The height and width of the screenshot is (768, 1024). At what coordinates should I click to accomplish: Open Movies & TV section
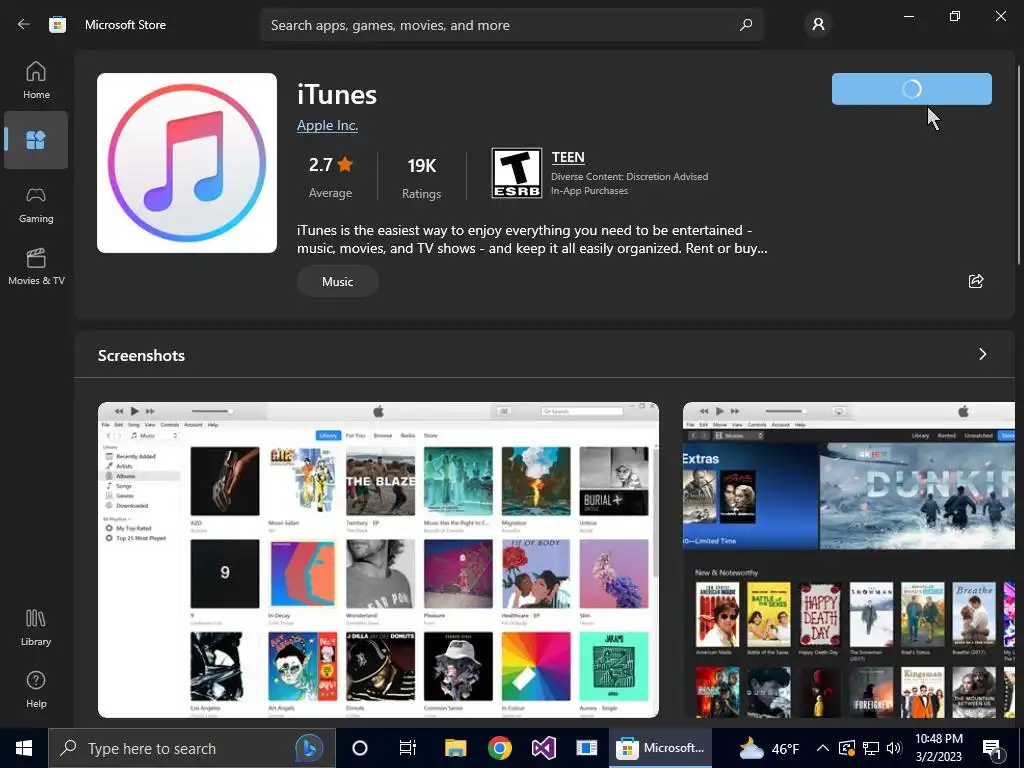point(36,266)
